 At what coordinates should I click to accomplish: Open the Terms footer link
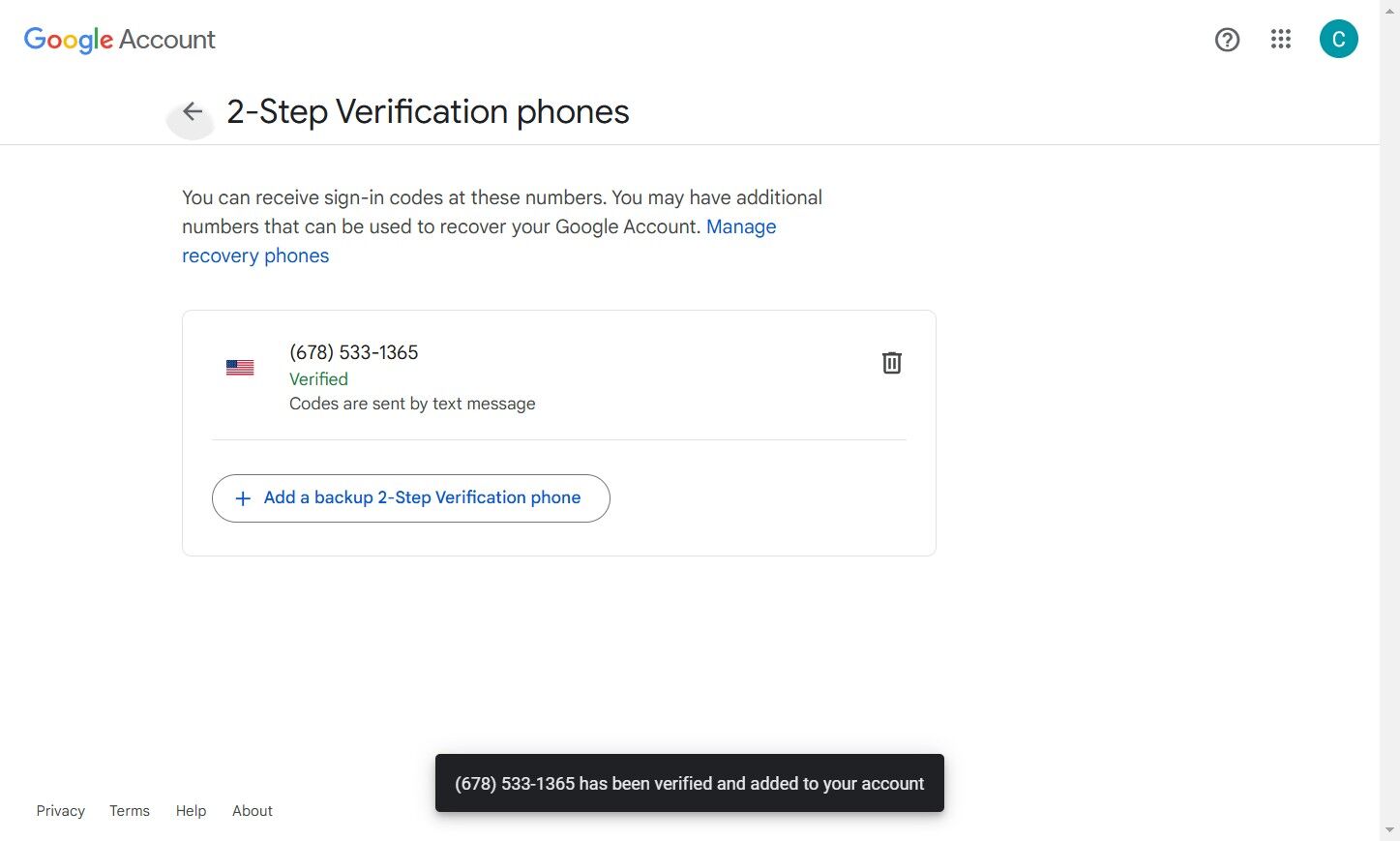coord(130,811)
